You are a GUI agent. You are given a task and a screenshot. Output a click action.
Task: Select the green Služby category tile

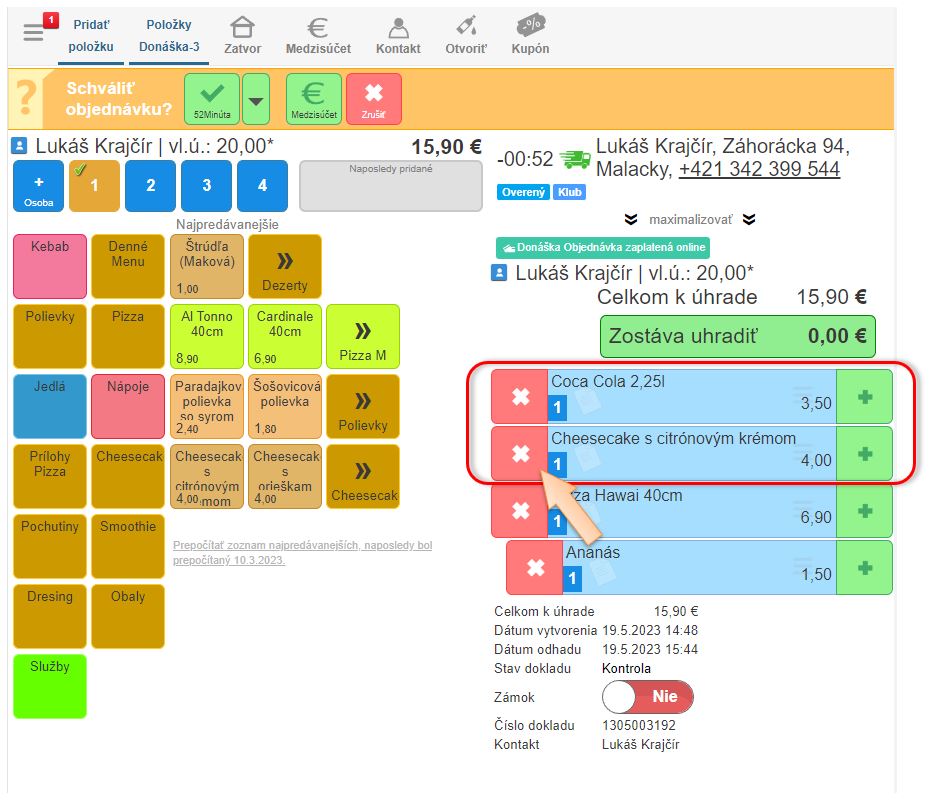(x=50, y=685)
